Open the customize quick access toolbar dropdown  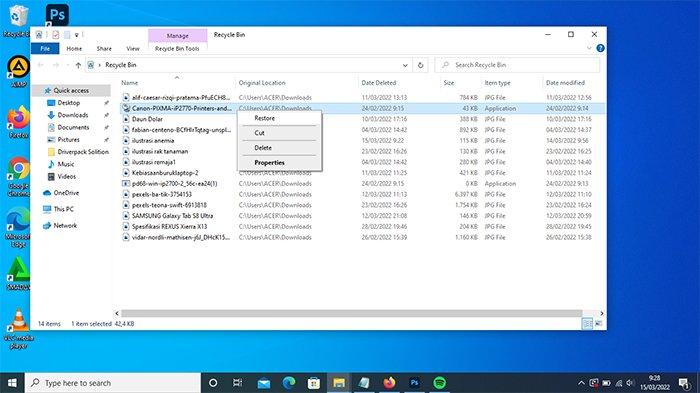76,35
